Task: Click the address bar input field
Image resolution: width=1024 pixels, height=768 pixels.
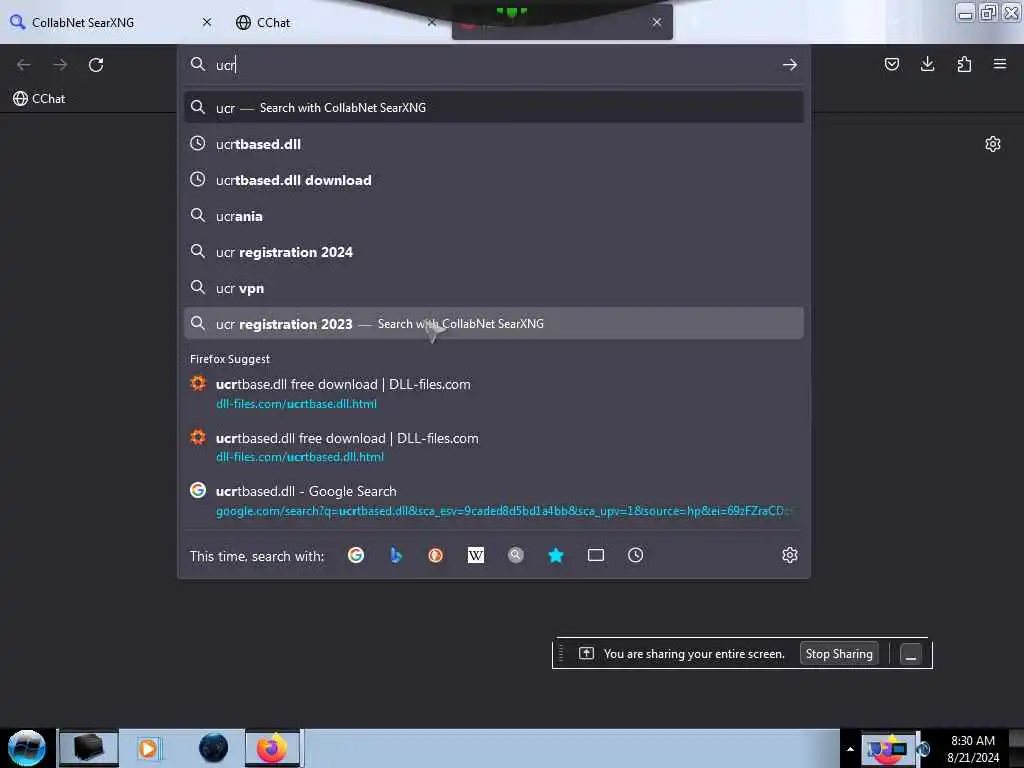Action: coord(494,65)
